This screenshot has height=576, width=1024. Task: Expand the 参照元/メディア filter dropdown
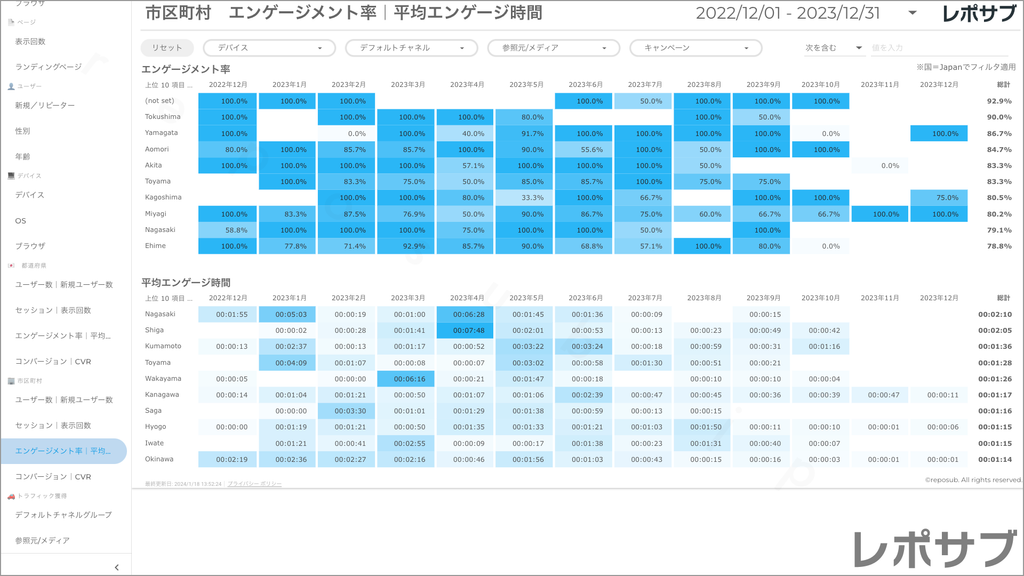(553, 48)
